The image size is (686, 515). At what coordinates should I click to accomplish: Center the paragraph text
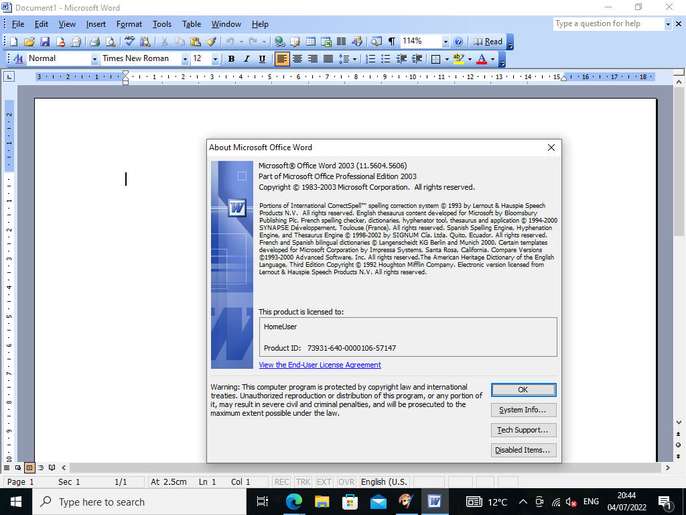pos(297,59)
